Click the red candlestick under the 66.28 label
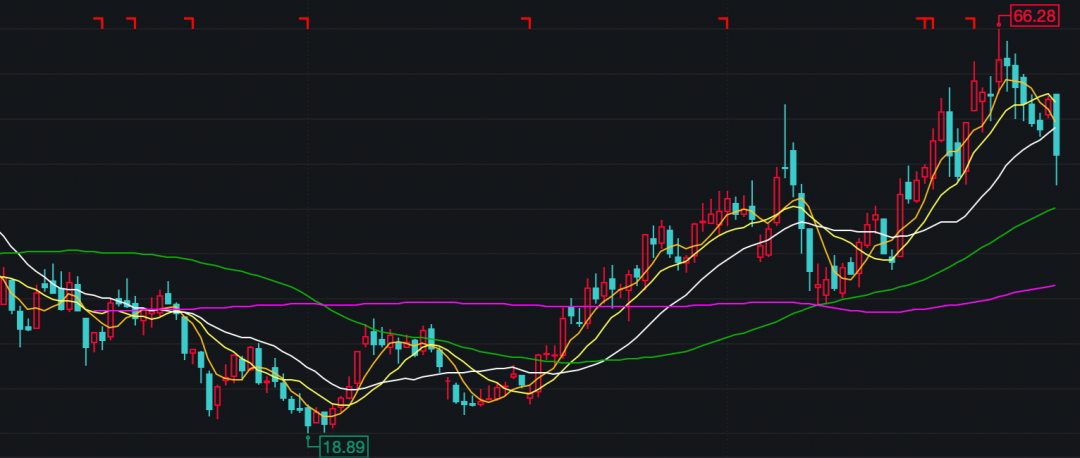Viewport: 1080px width, 458px height. [998, 70]
